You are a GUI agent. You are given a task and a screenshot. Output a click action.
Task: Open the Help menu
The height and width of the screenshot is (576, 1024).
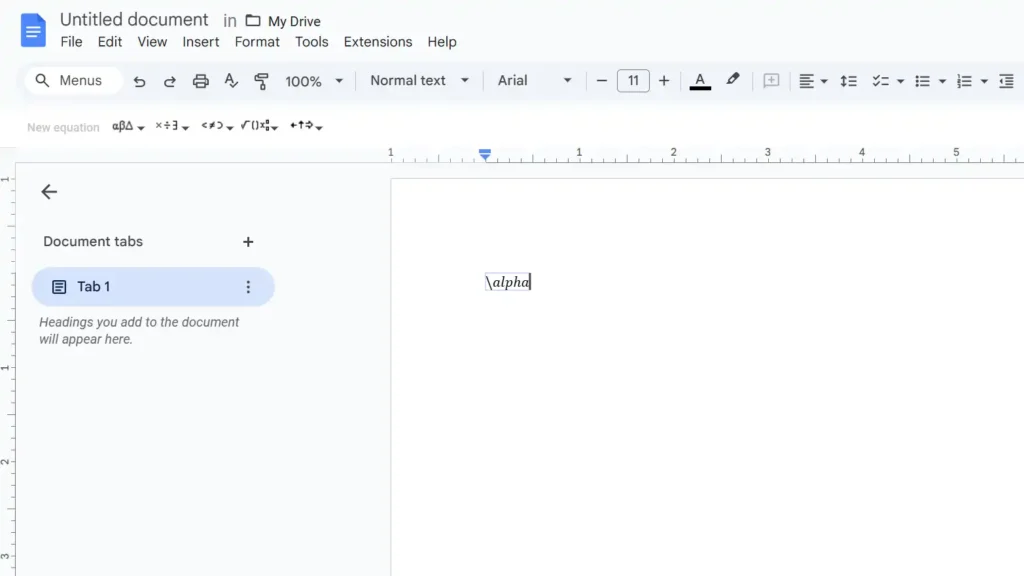tap(442, 42)
